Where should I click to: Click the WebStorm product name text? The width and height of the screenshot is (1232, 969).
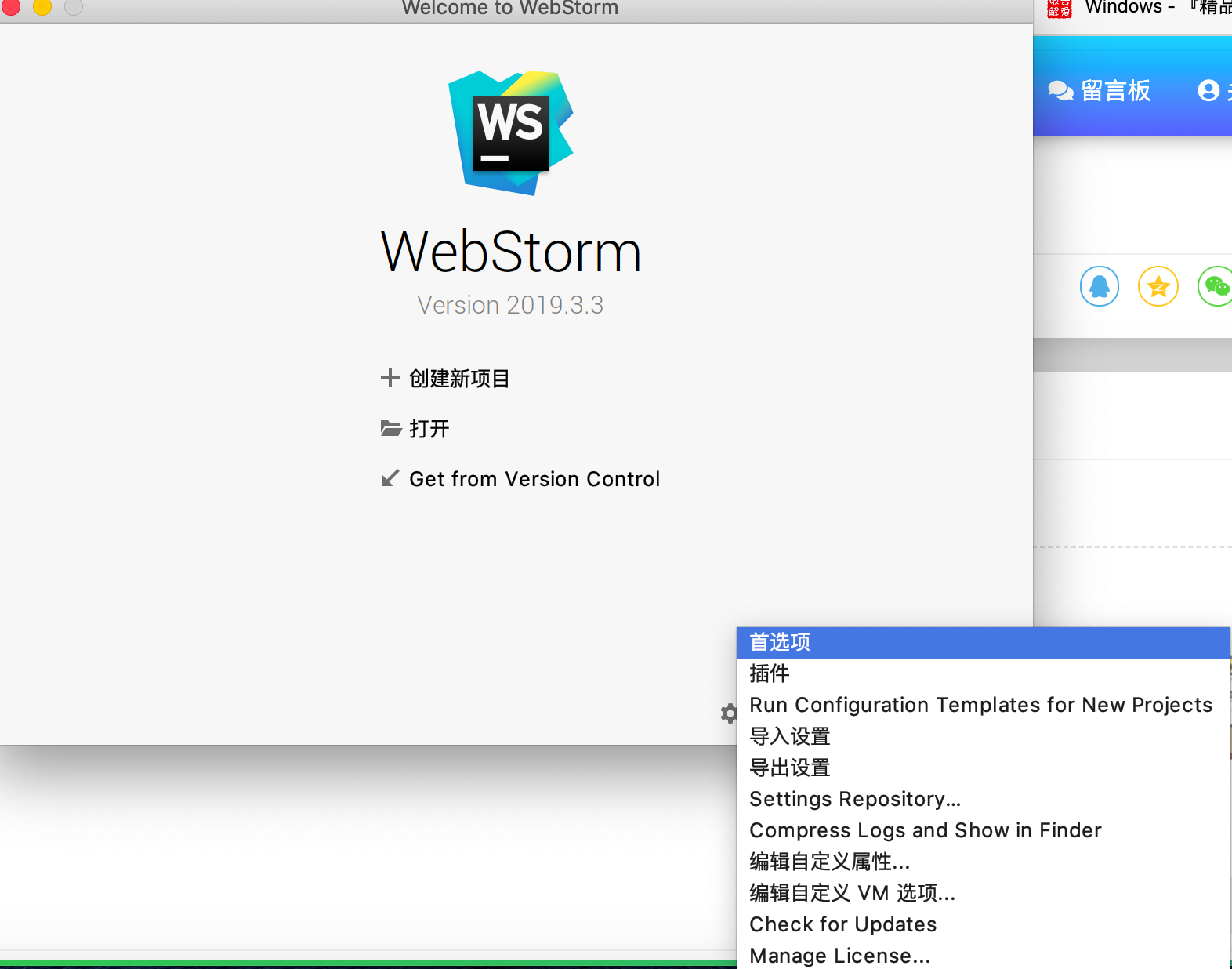coord(511,252)
